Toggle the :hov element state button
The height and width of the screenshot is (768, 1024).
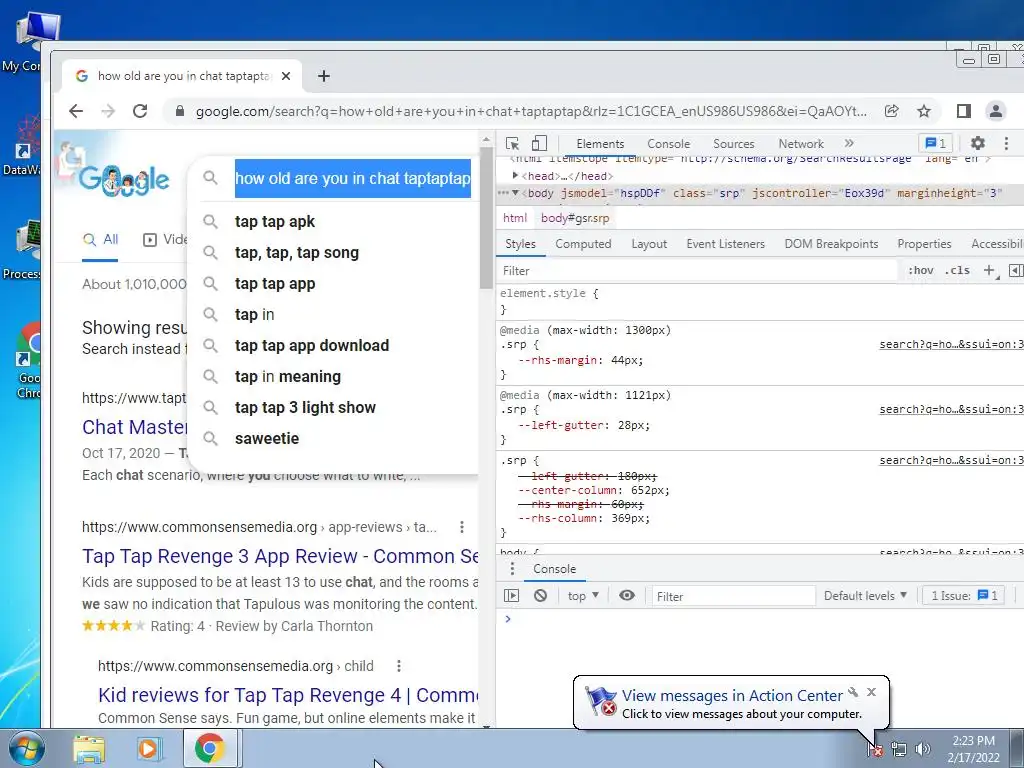coord(920,270)
